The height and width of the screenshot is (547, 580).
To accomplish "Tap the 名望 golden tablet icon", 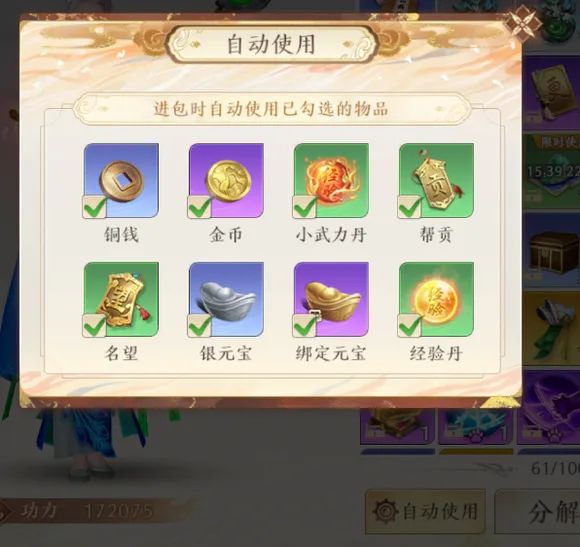I will click(121, 299).
